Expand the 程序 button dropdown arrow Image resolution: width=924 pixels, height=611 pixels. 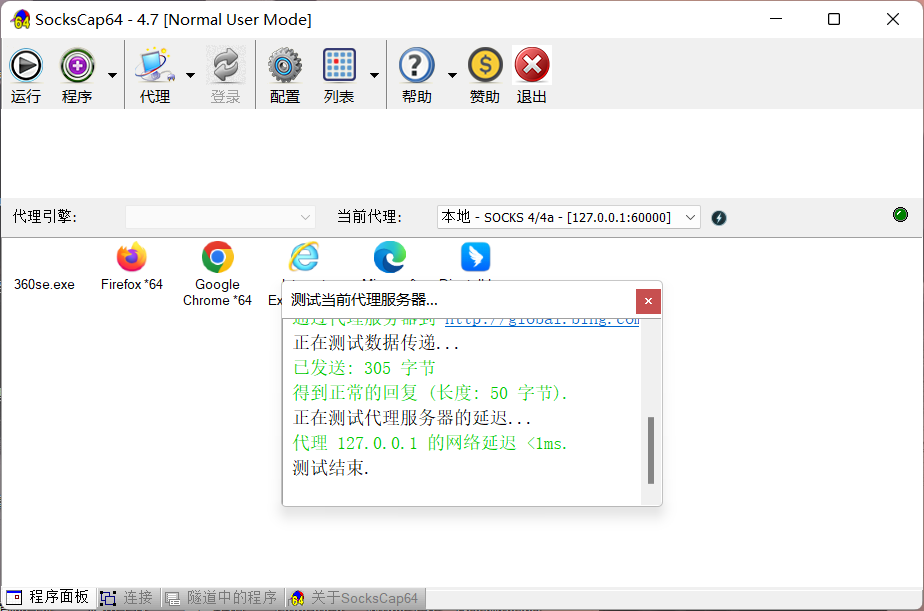click(111, 73)
